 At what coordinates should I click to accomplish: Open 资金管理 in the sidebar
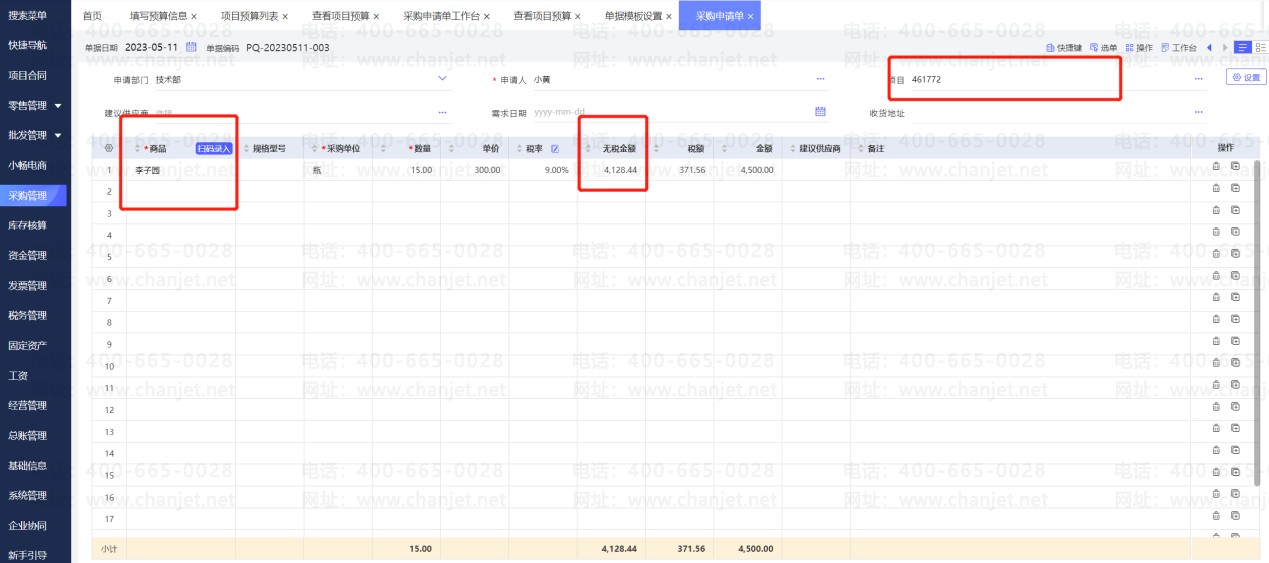coord(28,255)
